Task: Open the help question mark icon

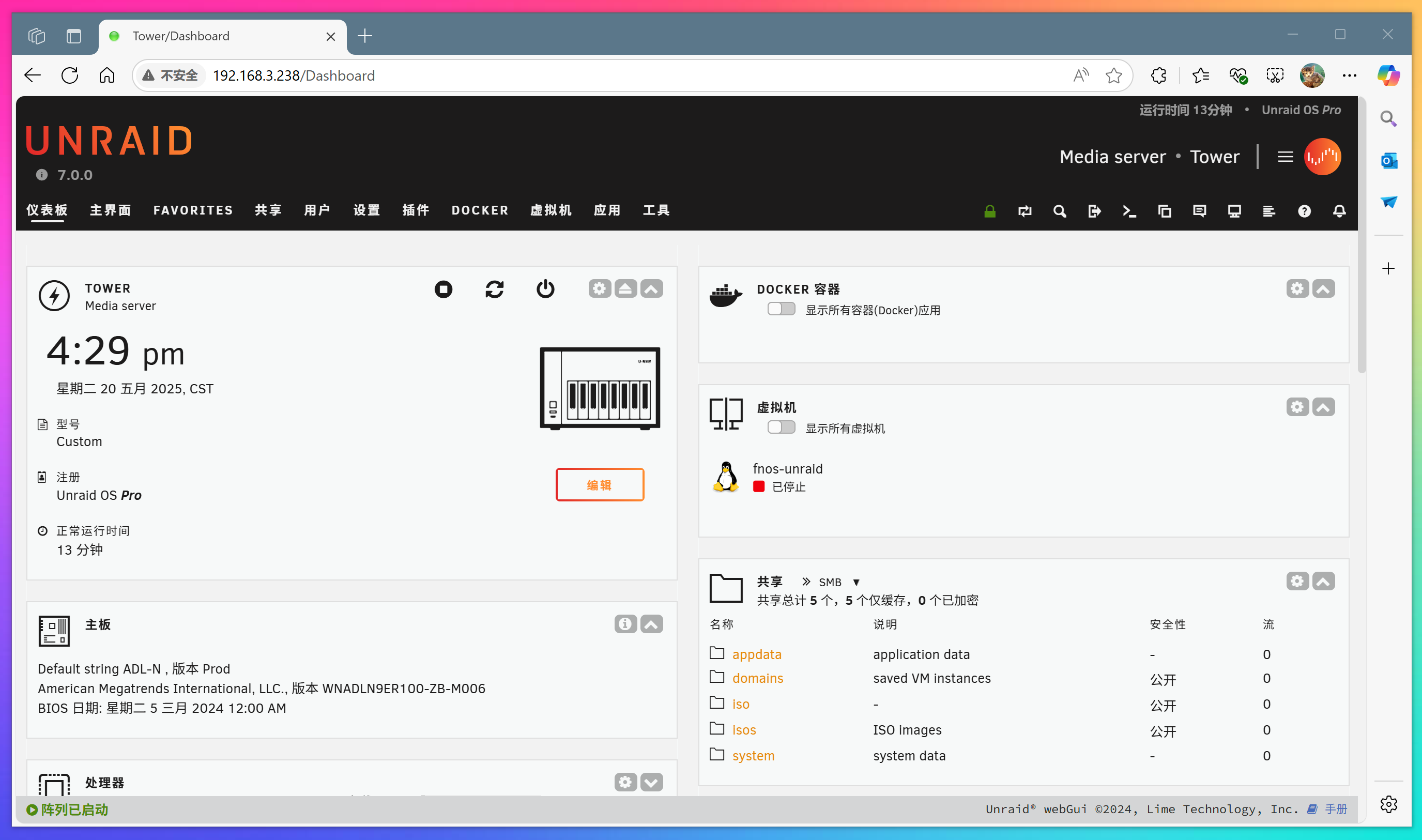Action: click(x=1304, y=210)
